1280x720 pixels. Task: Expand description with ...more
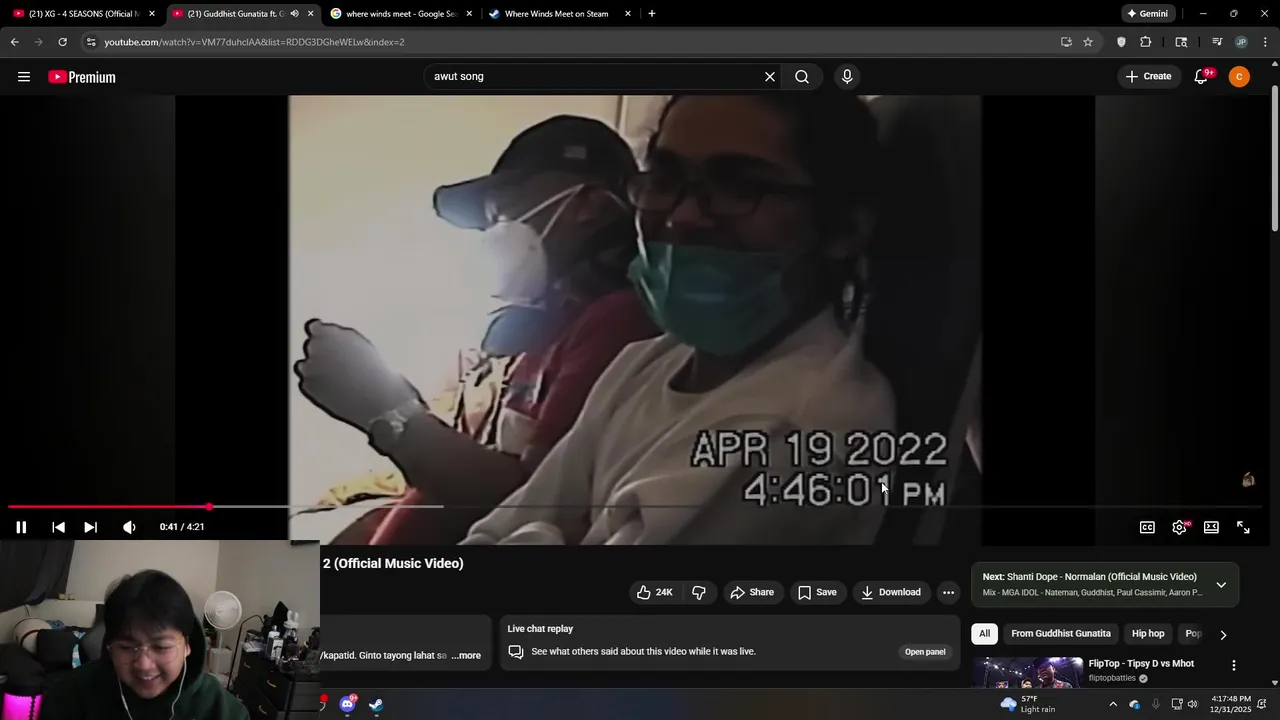(467, 656)
